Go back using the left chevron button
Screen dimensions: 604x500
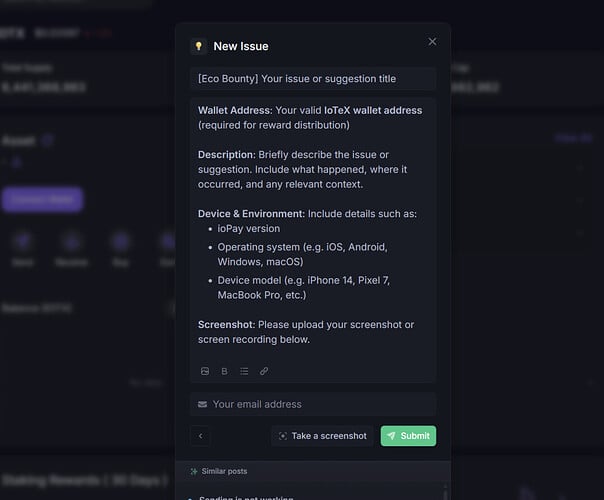[200, 436]
